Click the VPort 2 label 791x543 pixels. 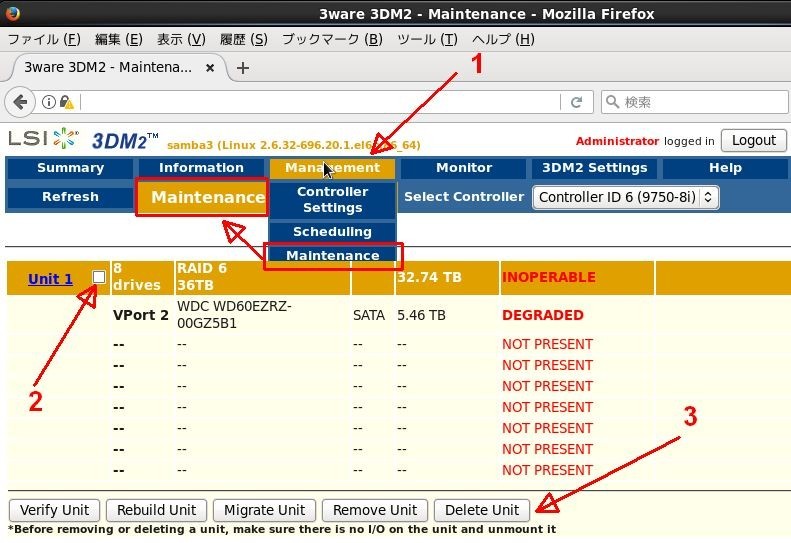pos(141,315)
